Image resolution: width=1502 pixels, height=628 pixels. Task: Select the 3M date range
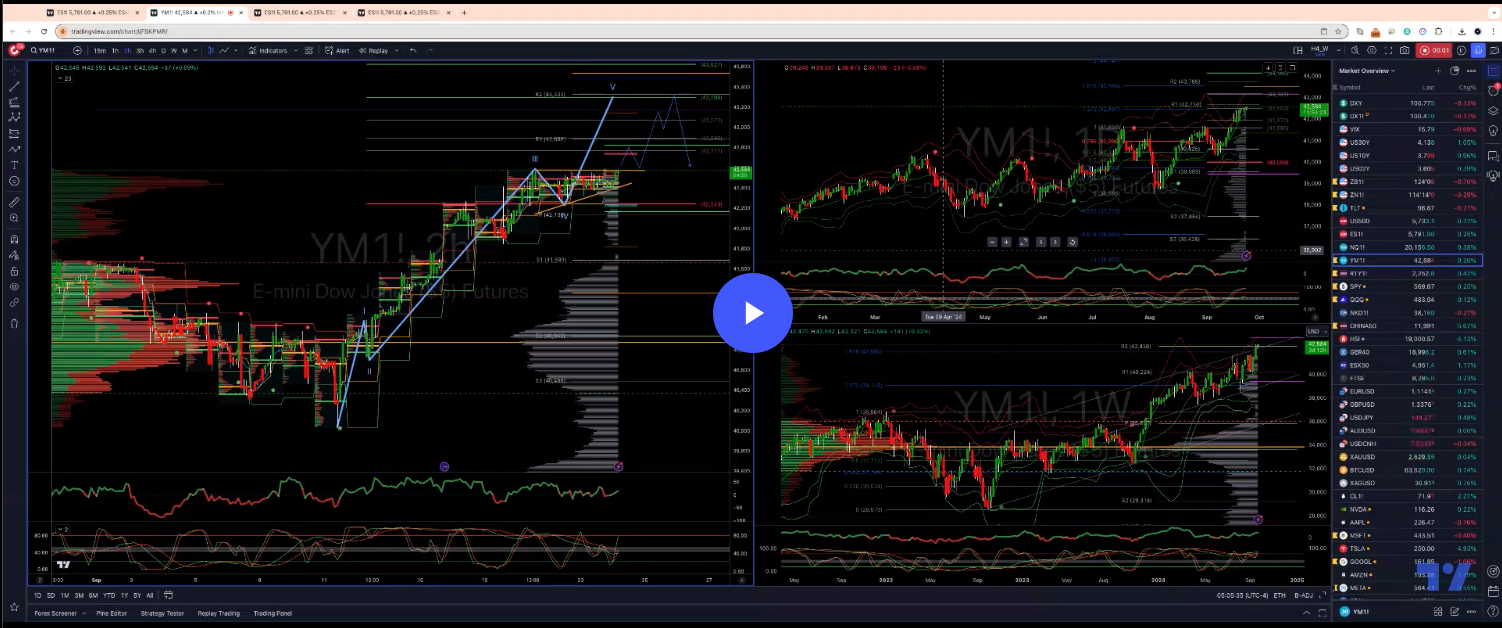(x=79, y=595)
